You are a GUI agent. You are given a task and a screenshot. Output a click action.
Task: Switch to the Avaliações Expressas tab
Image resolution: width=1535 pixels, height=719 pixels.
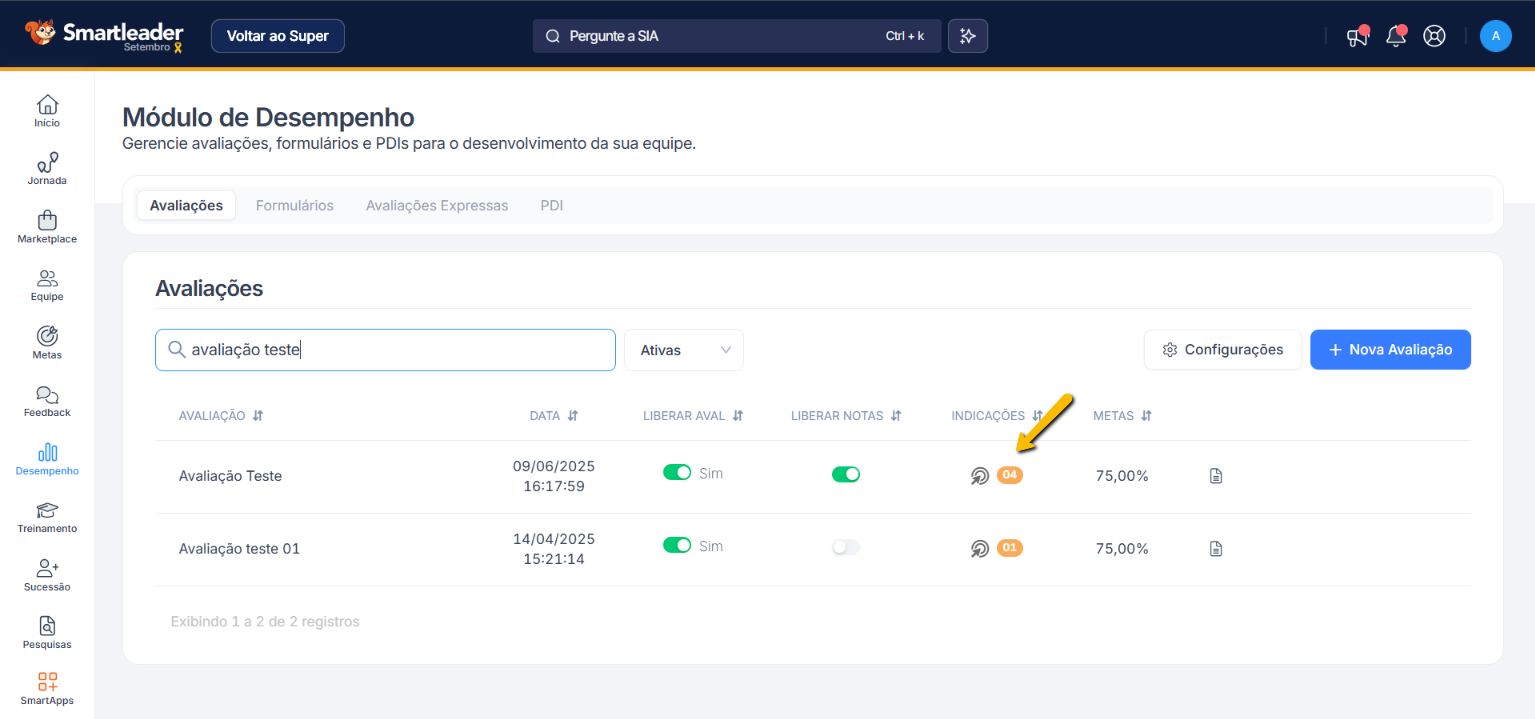[437, 205]
